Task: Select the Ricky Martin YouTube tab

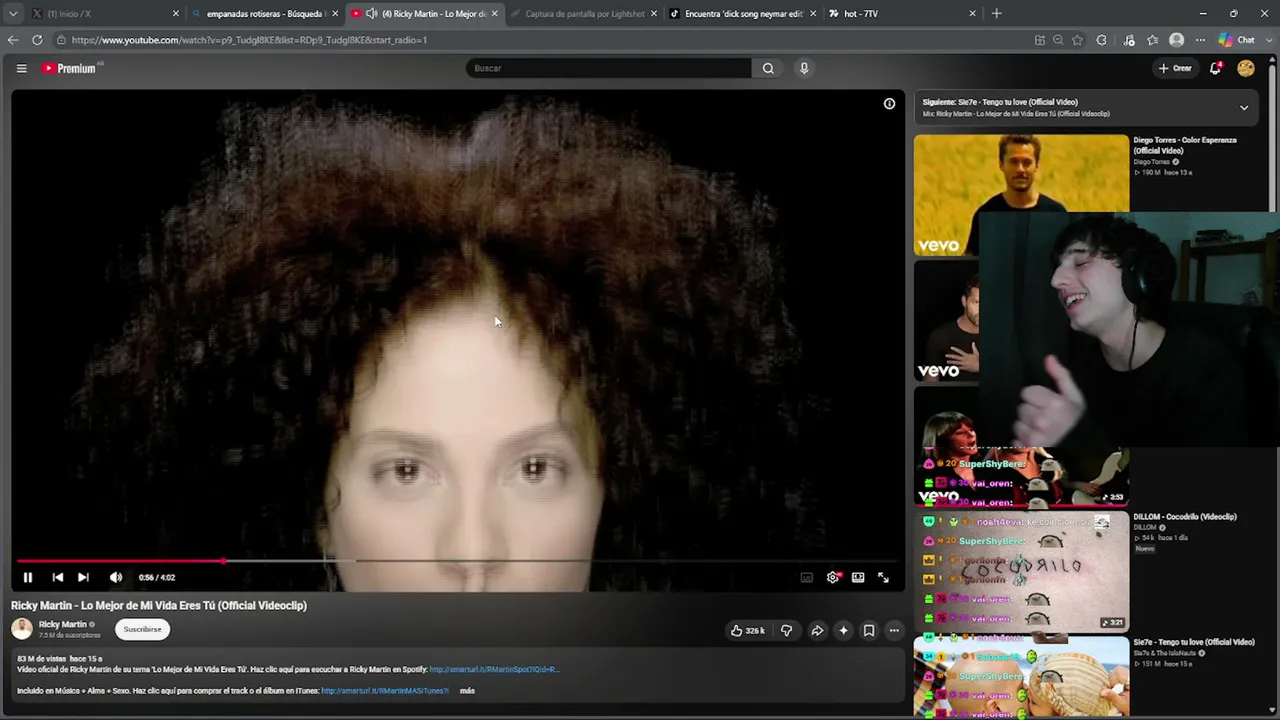Action: pos(423,14)
